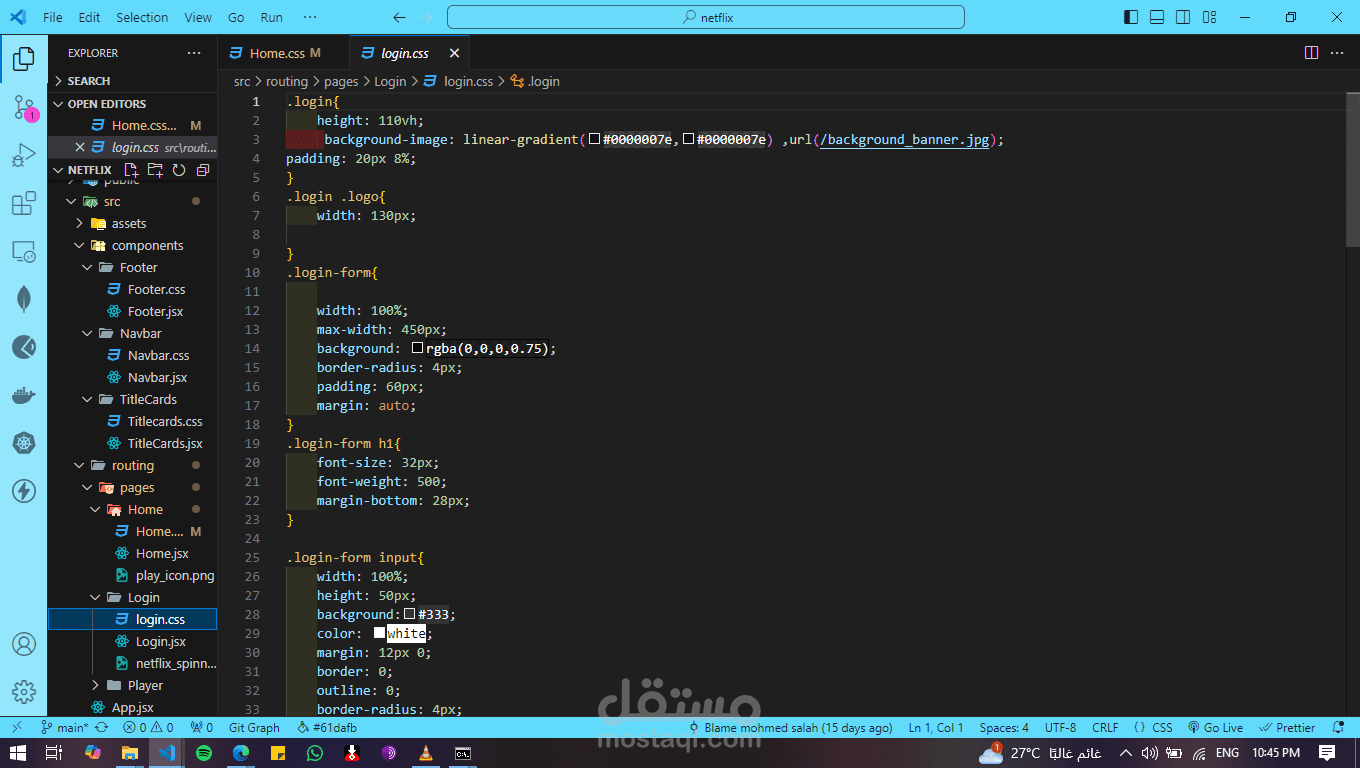Click Prettier status bar item
This screenshot has width=1360, height=768.
coord(1288,727)
